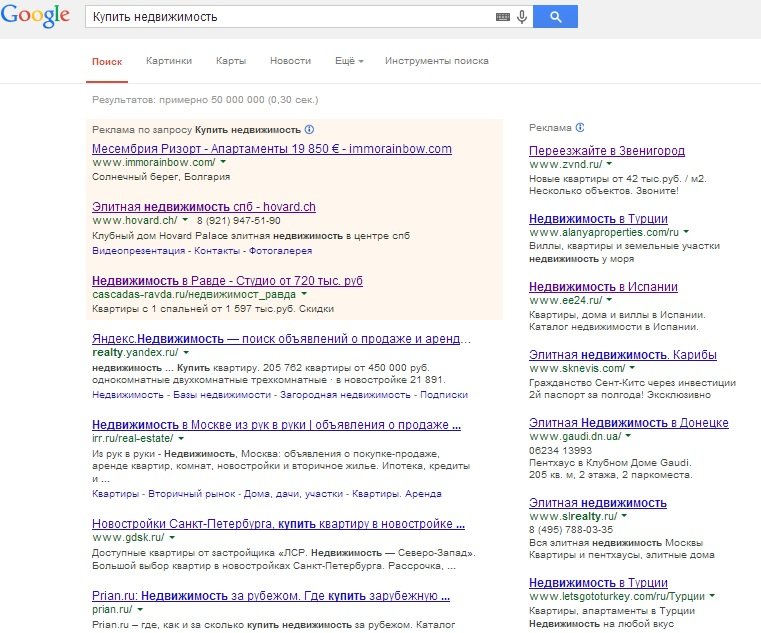
Task: Activate voice search microphone icon
Action: (x=522, y=17)
